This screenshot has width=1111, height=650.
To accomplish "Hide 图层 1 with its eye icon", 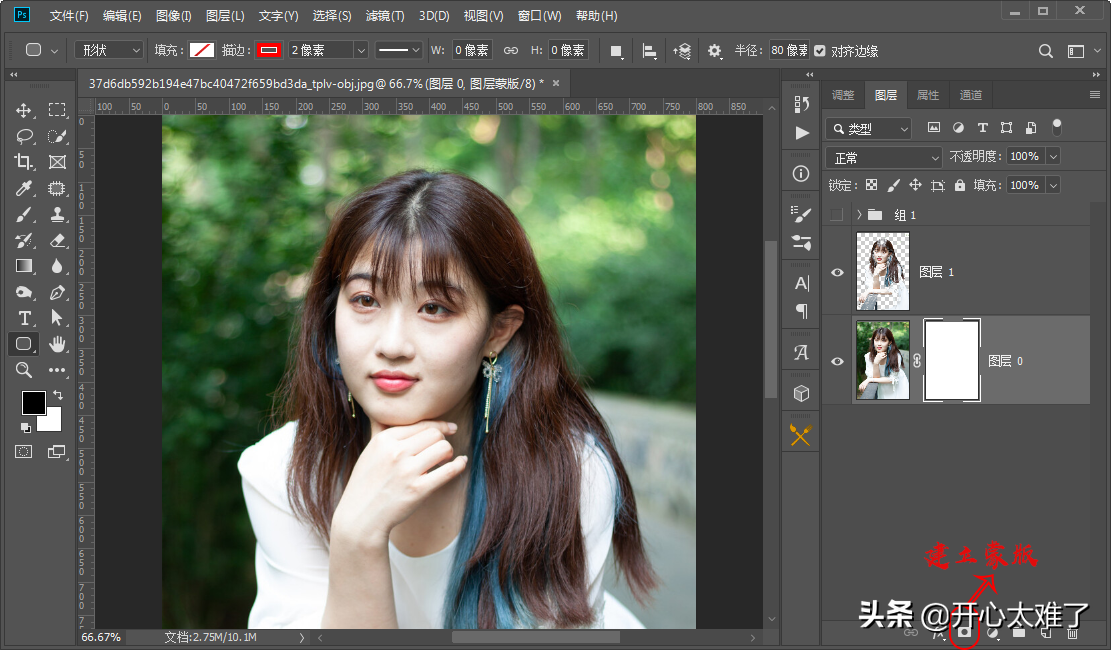I will (837, 272).
